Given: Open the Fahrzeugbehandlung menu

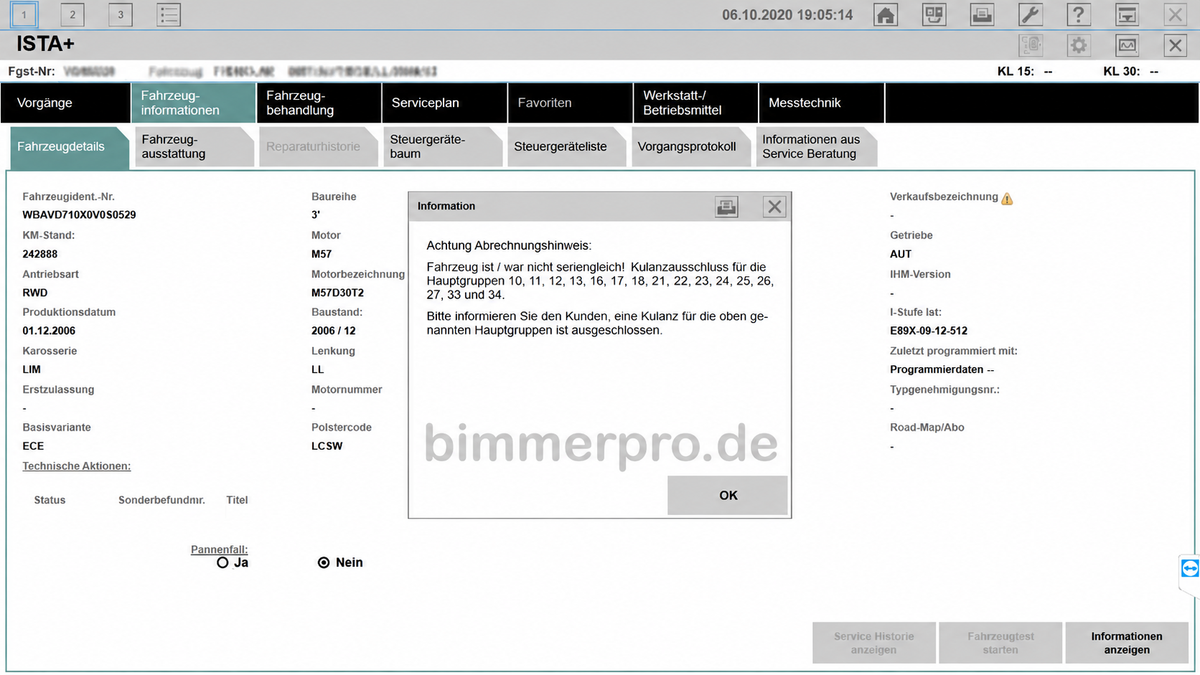Looking at the screenshot, I should click(318, 103).
